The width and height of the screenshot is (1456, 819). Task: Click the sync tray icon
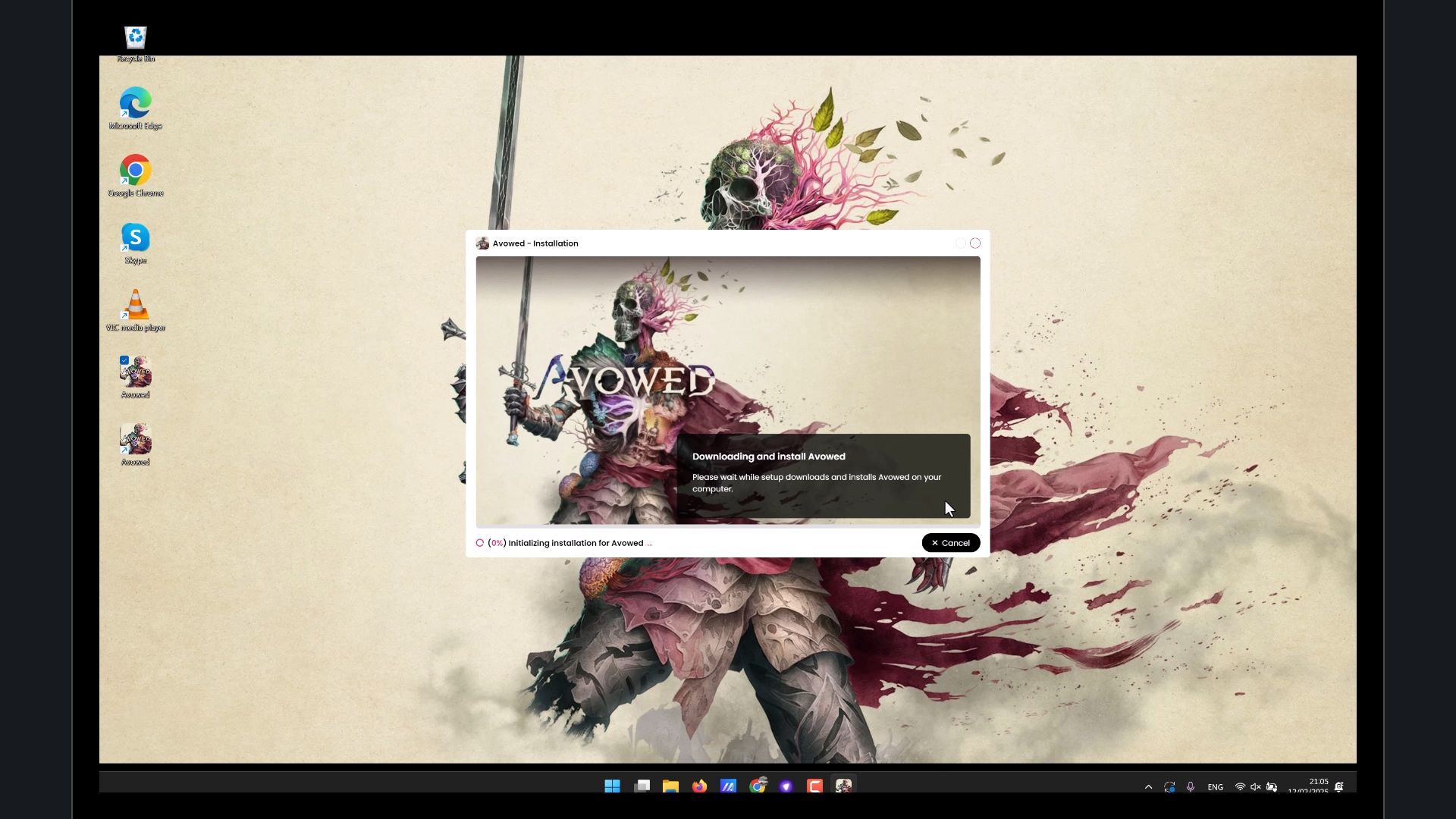click(x=1169, y=787)
